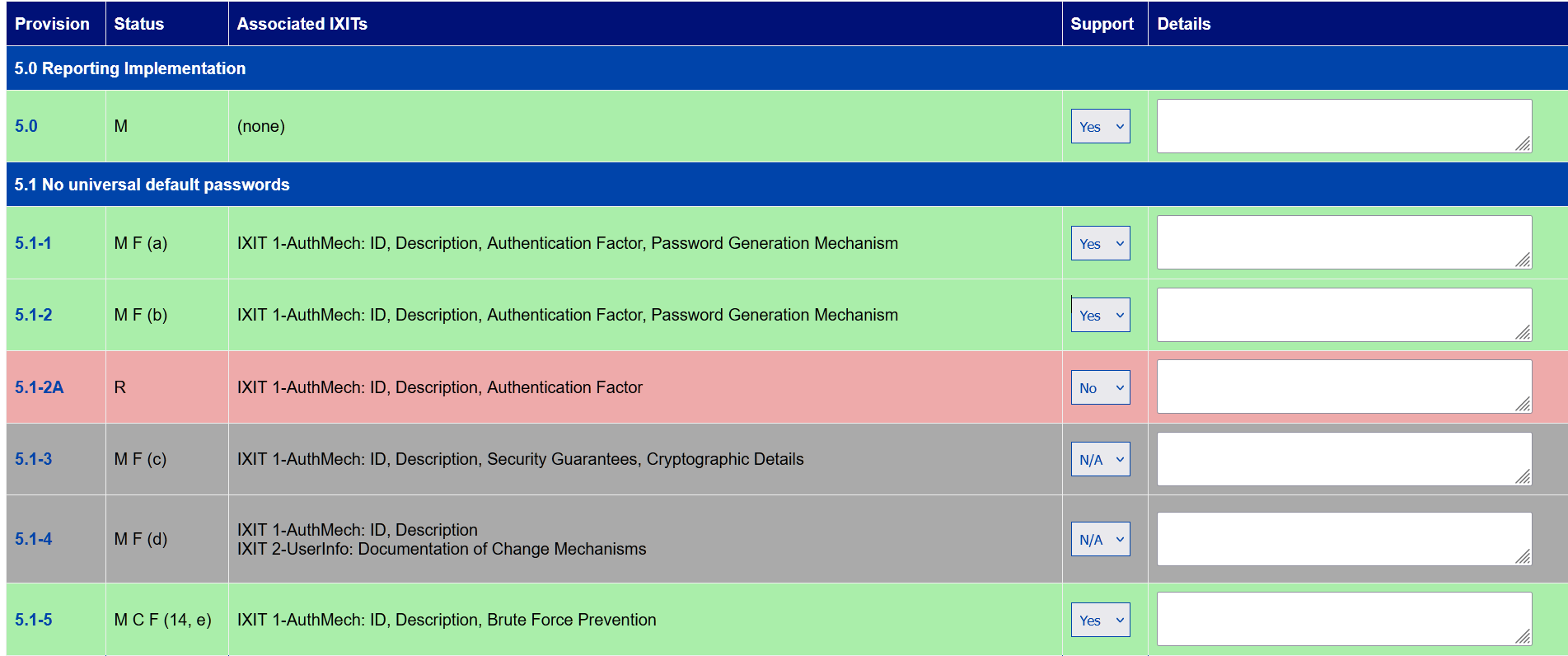Select Details field for provision 5.1-4
This screenshot has height=656, width=1568.
pos(1344,539)
